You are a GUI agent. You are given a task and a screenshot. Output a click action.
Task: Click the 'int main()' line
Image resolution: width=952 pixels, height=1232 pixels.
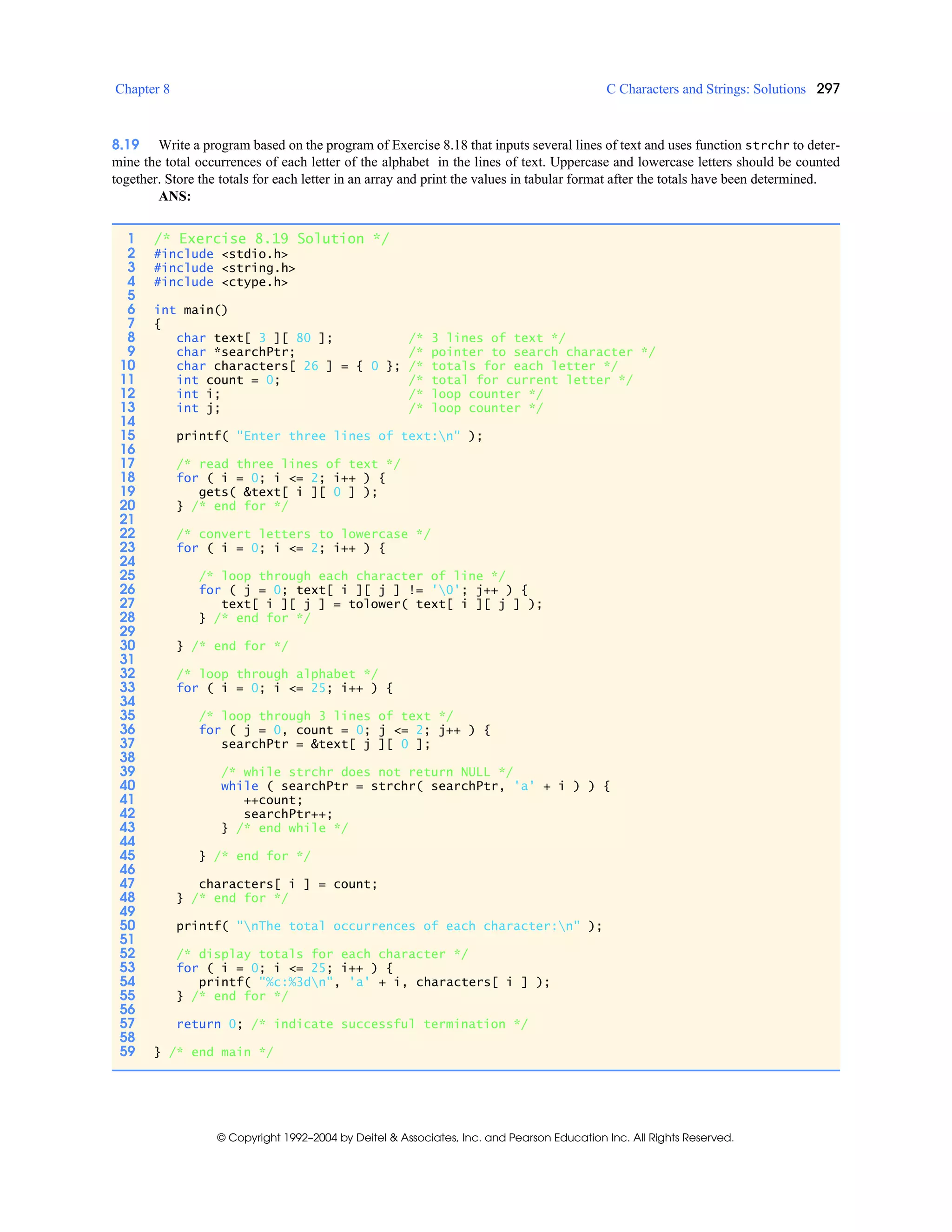(191, 310)
